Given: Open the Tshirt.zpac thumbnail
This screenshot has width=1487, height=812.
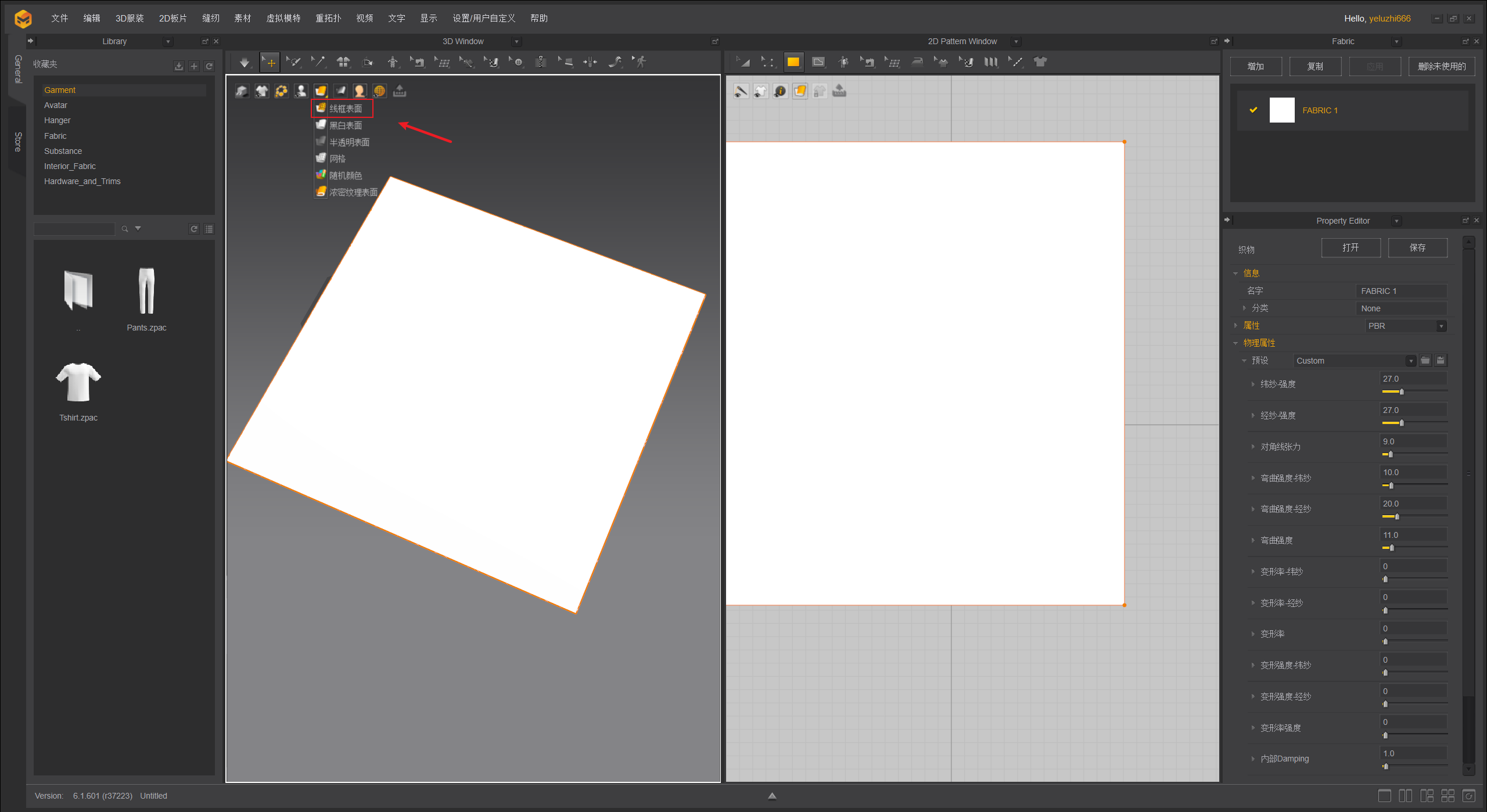Looking at the screenshot, I should [x=78, y=382].
